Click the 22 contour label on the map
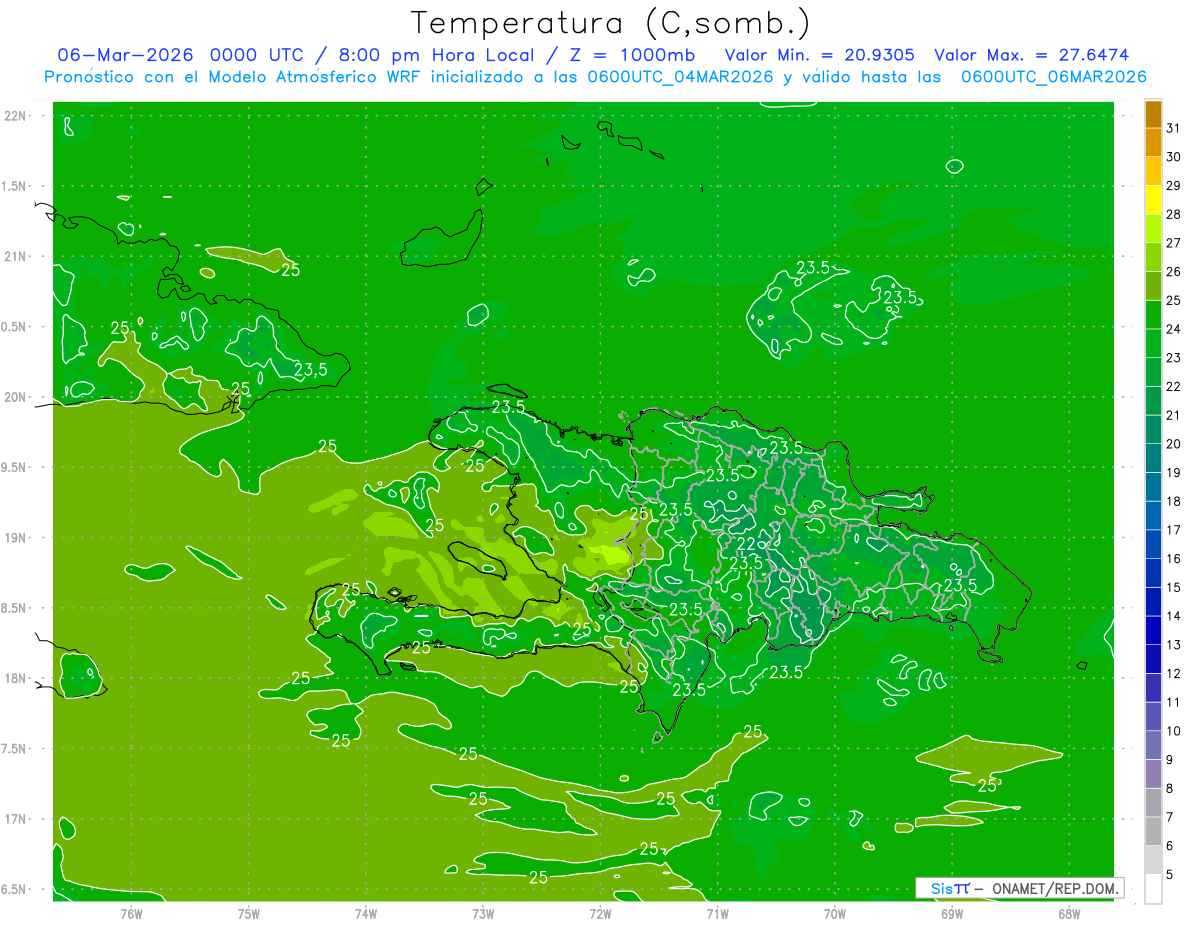Screen dimensions: 1200x927 746,544
